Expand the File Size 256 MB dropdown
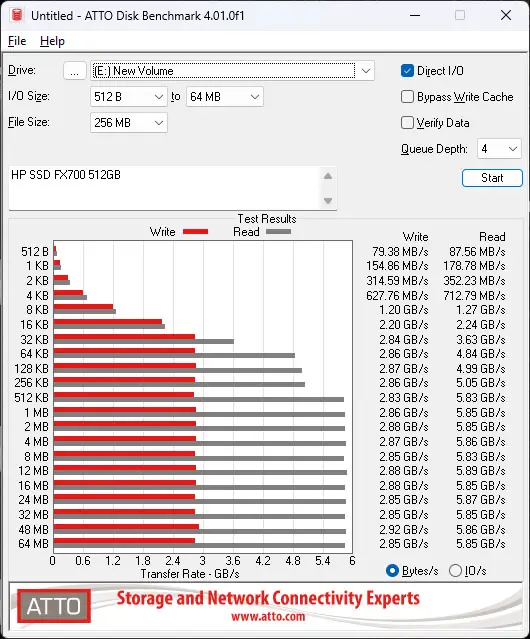This screenshot has width=530, height=639. [x=128, y=123]
